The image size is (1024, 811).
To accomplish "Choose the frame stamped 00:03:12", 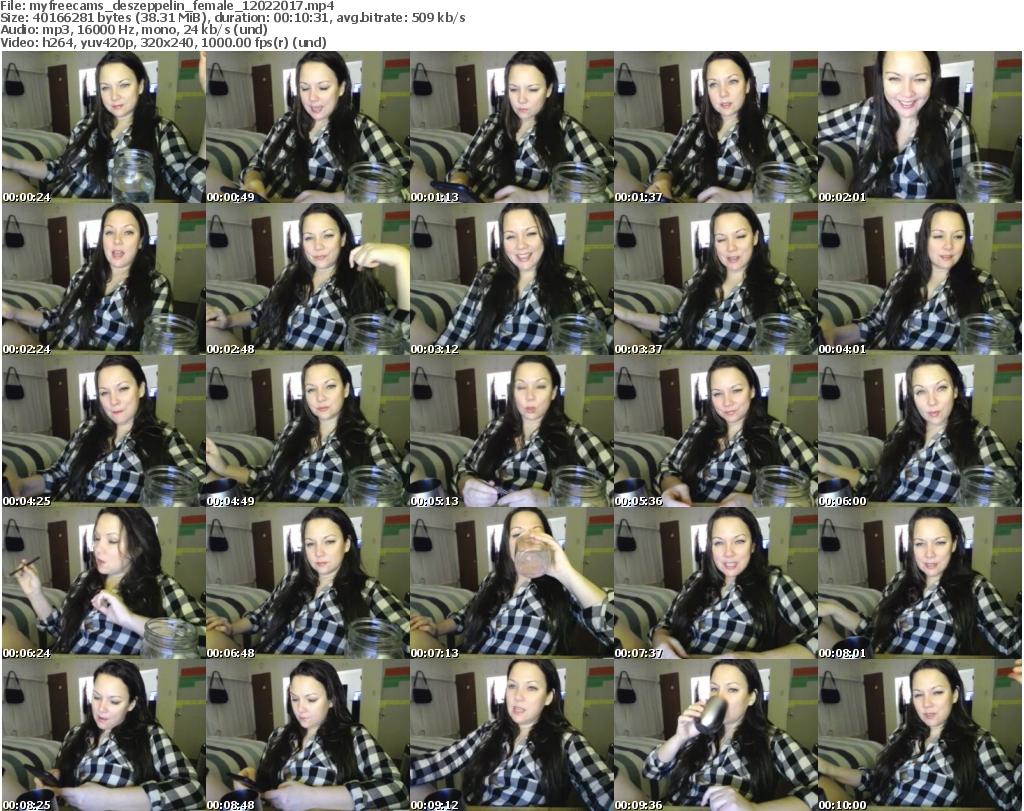I will tap(511, 279).
